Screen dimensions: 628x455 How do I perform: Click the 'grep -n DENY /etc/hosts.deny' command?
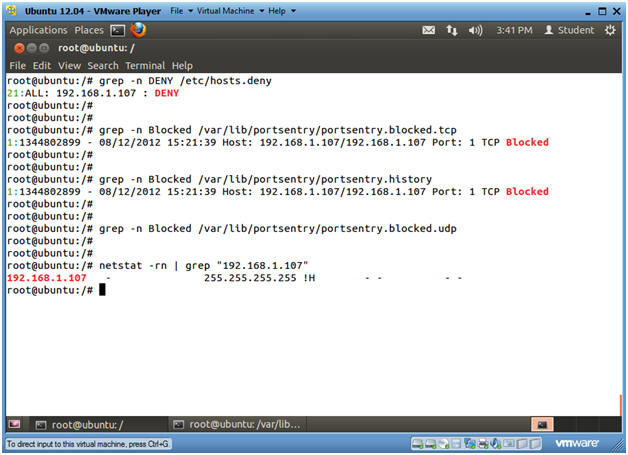[185, 81]
